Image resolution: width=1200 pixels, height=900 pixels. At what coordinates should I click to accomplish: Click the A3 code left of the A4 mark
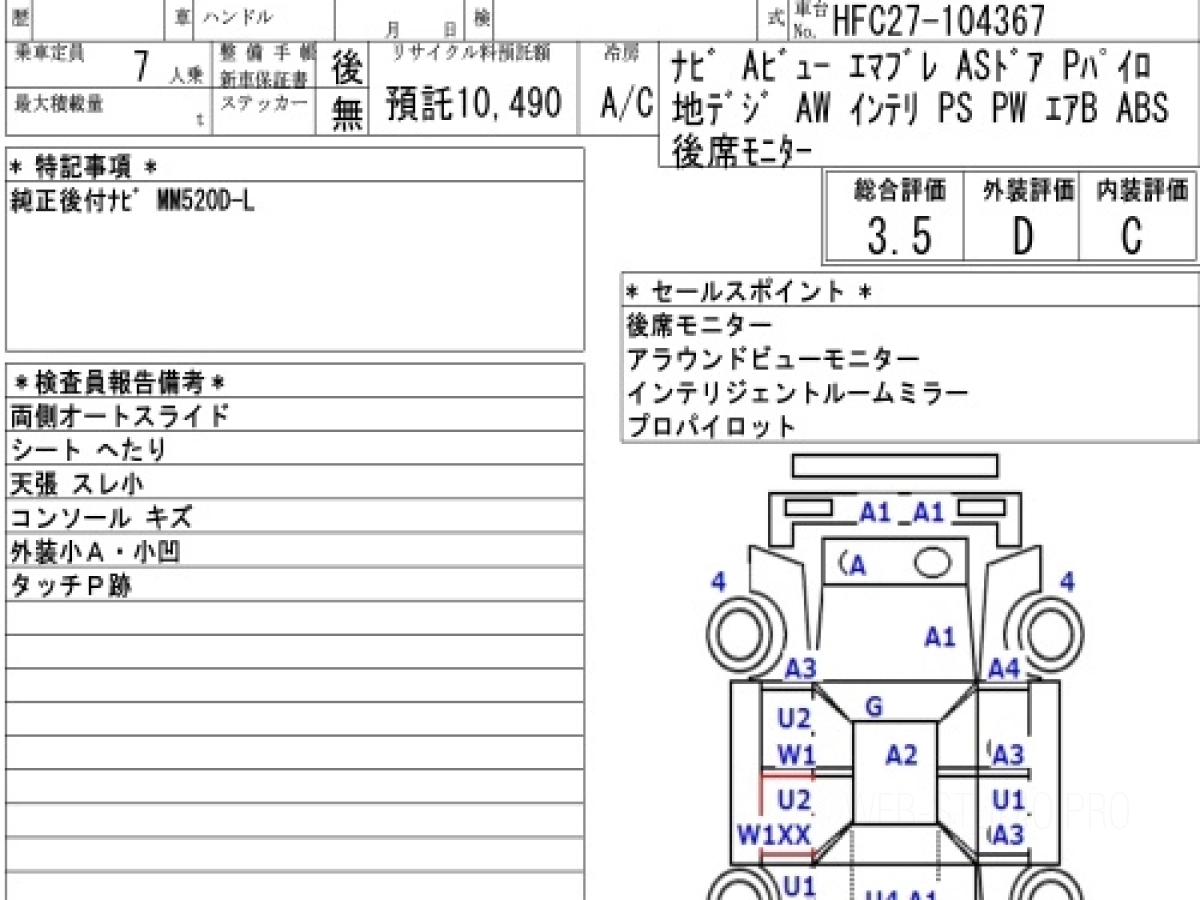(x=800, y=669)
